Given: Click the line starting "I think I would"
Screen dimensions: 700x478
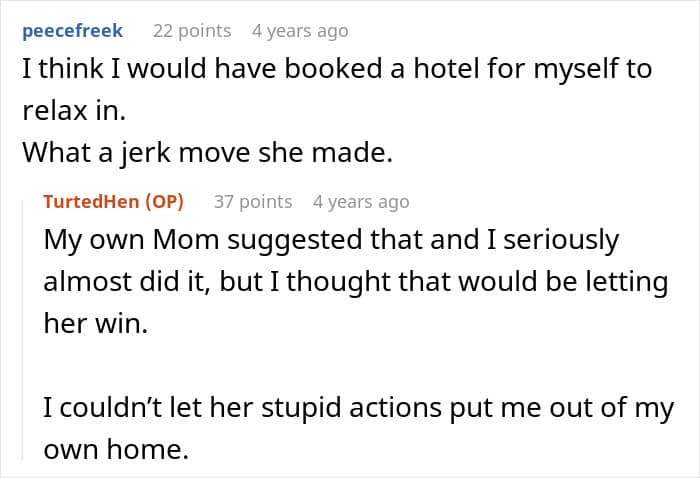Looking at the screenshot, I should click(x=337, y=70).
